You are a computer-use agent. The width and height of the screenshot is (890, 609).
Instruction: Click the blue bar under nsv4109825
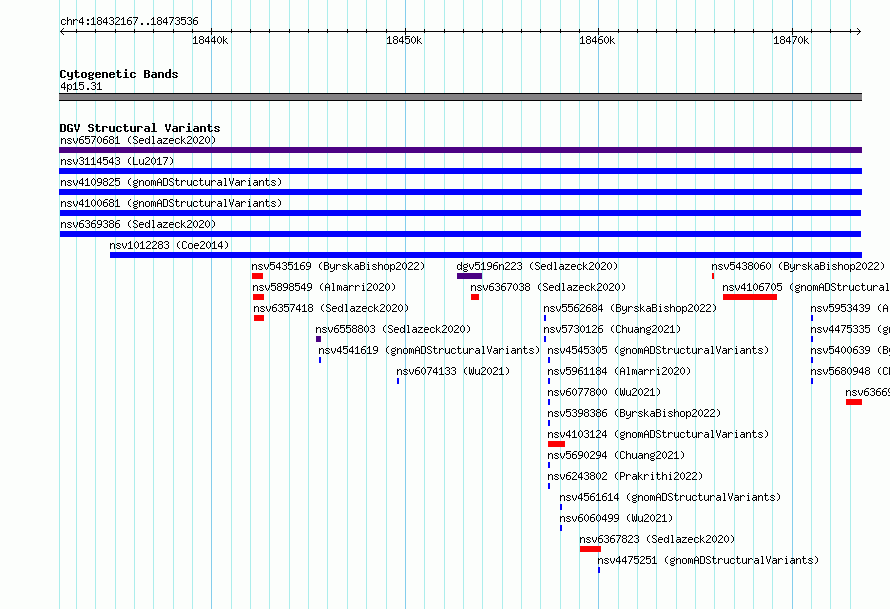click(x=460, y=192)
